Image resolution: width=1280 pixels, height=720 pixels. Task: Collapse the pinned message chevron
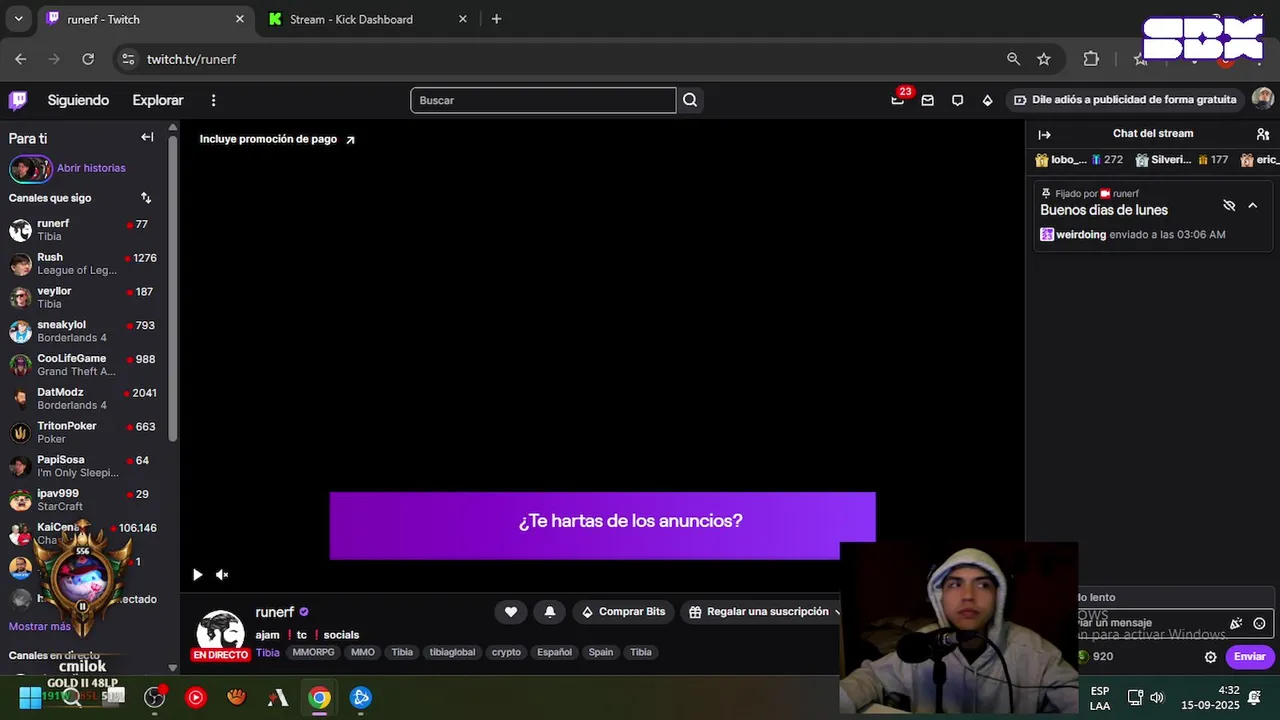[1253, 205]
